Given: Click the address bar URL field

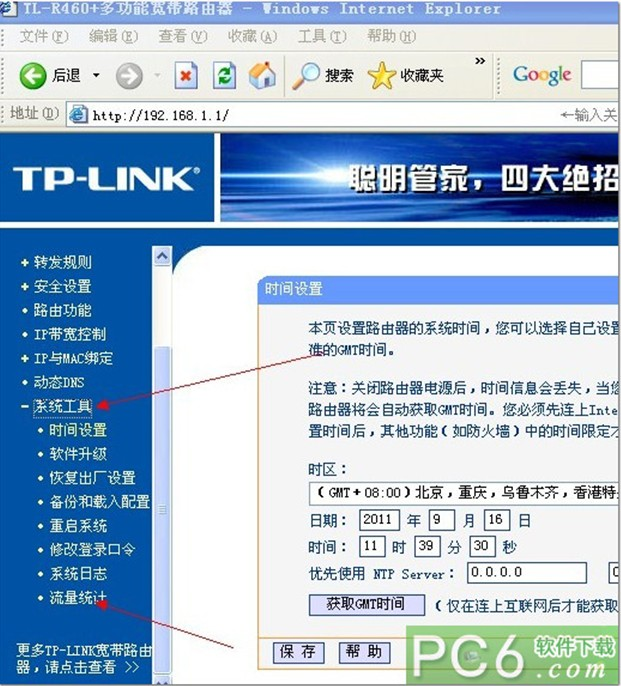Looking at the screenshot, I should pos(320,115).
